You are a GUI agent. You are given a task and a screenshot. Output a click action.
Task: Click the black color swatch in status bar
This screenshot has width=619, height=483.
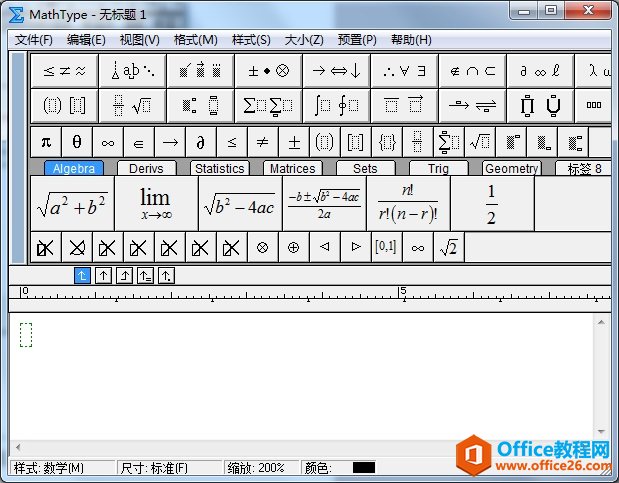tap(364, 468)
